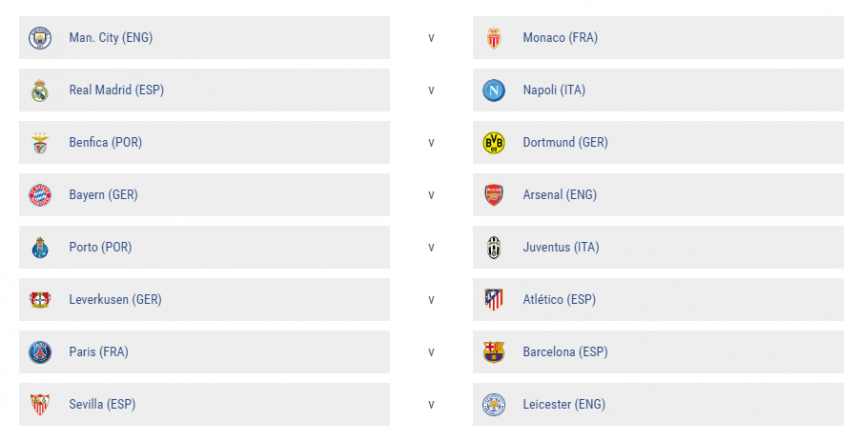860x441 pixels.
Task: Click the 'v' between Paris and Barcelona
Action: click(431, 352)
